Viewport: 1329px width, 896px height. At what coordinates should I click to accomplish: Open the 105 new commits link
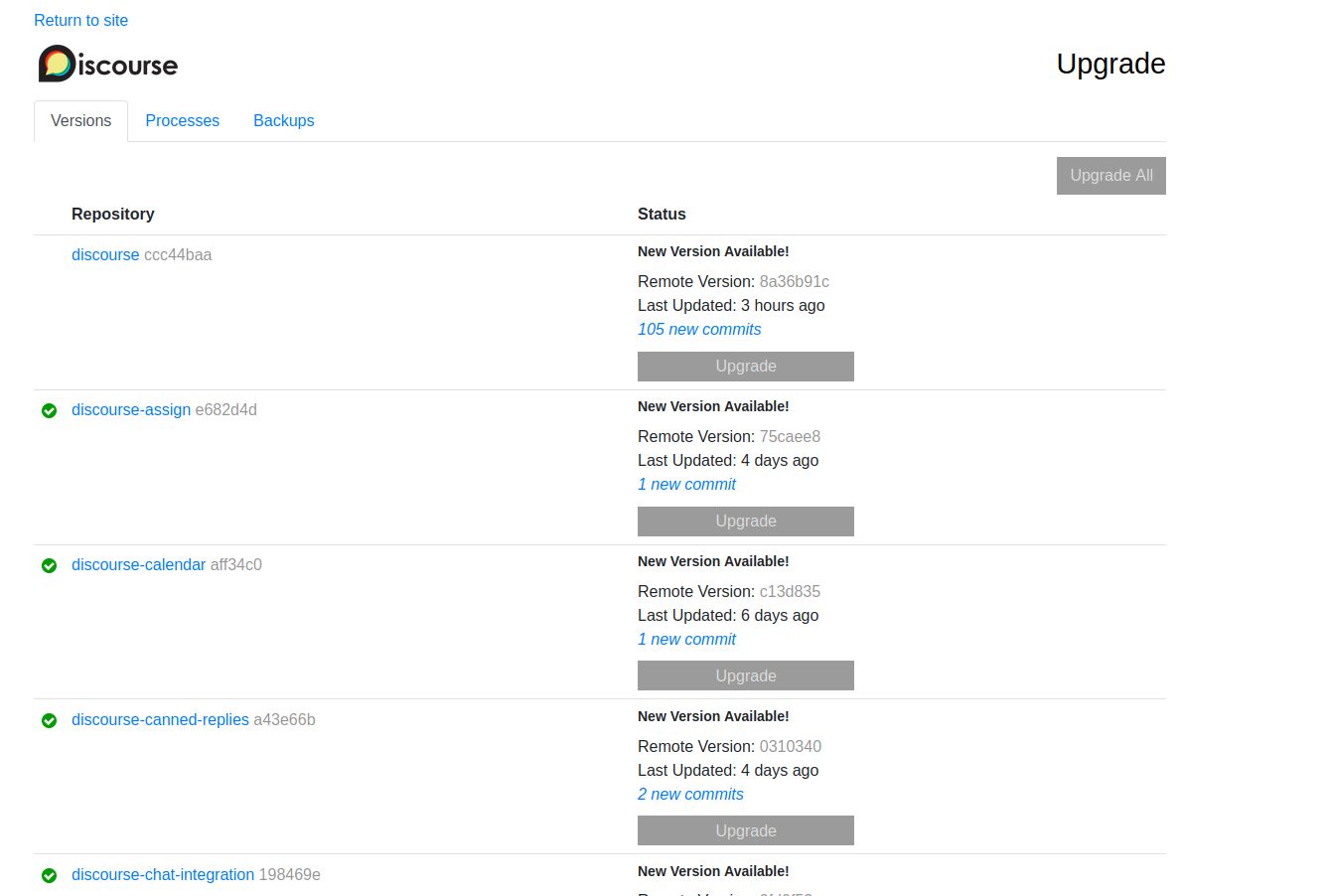click(699, 329)
